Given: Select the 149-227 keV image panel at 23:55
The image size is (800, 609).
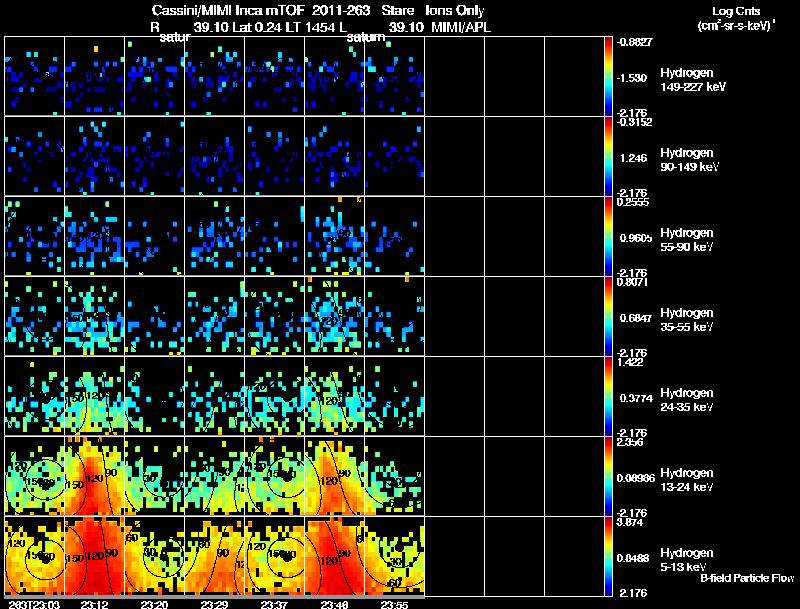Looking at the screenshot, I should (x=394, y=76).
